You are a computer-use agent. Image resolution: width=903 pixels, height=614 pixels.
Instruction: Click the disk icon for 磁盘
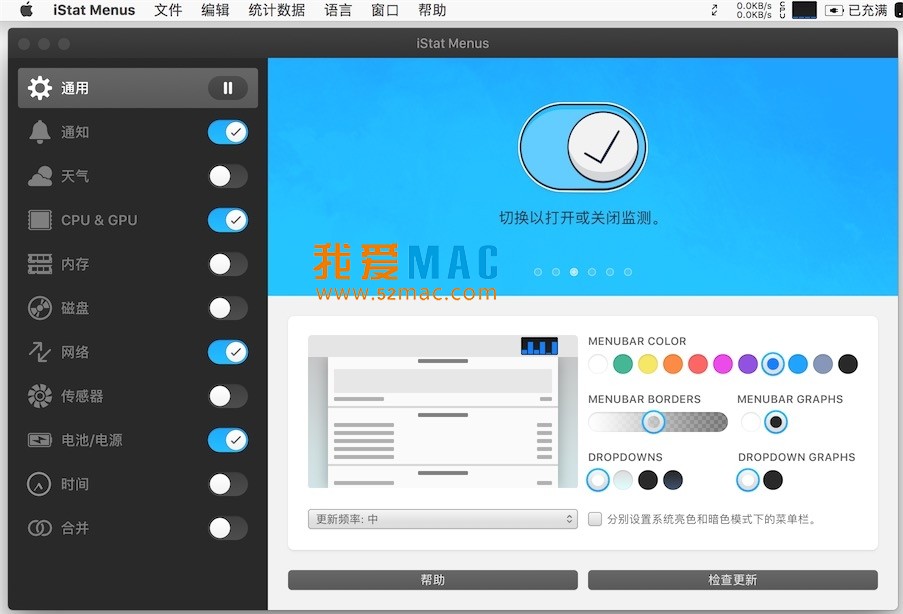pos(40,308)
